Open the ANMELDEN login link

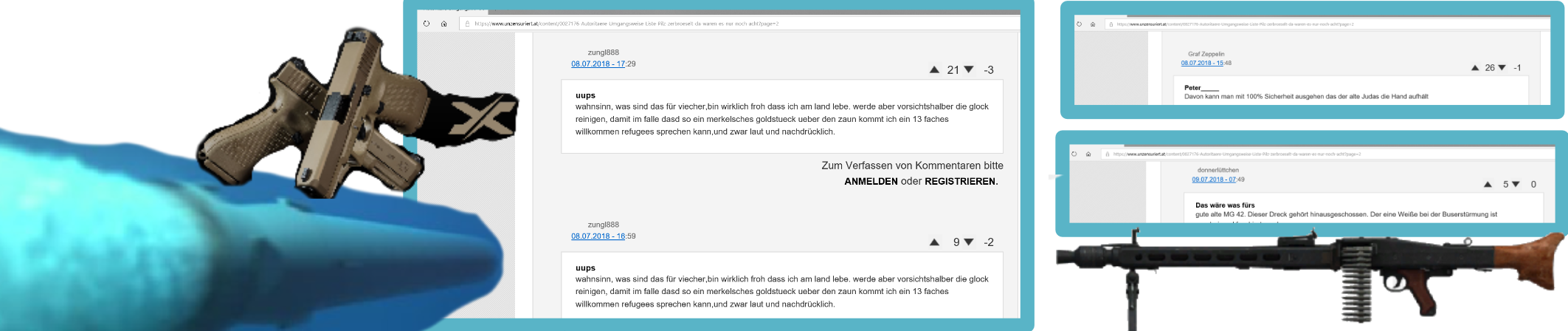(x=871, y=182)
